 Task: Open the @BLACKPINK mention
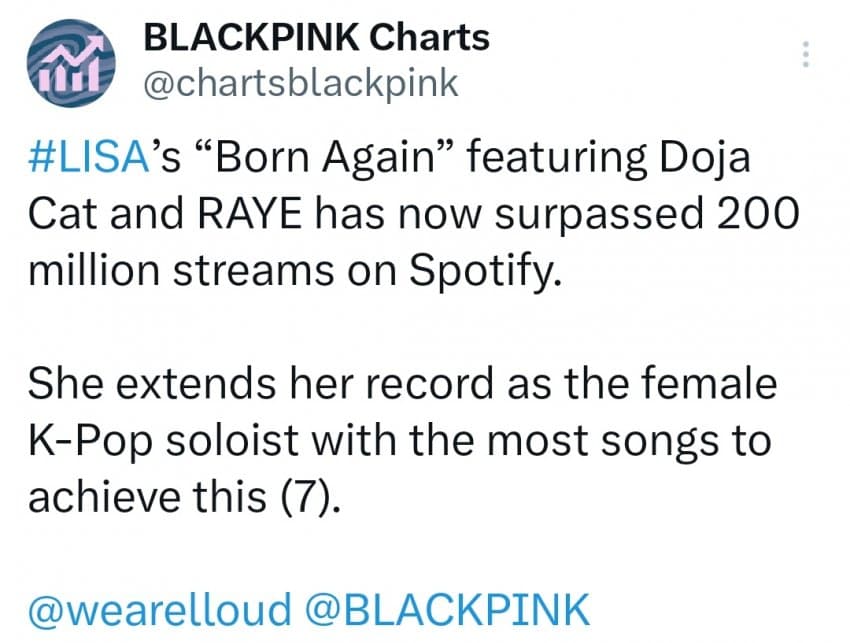point(447,610)
